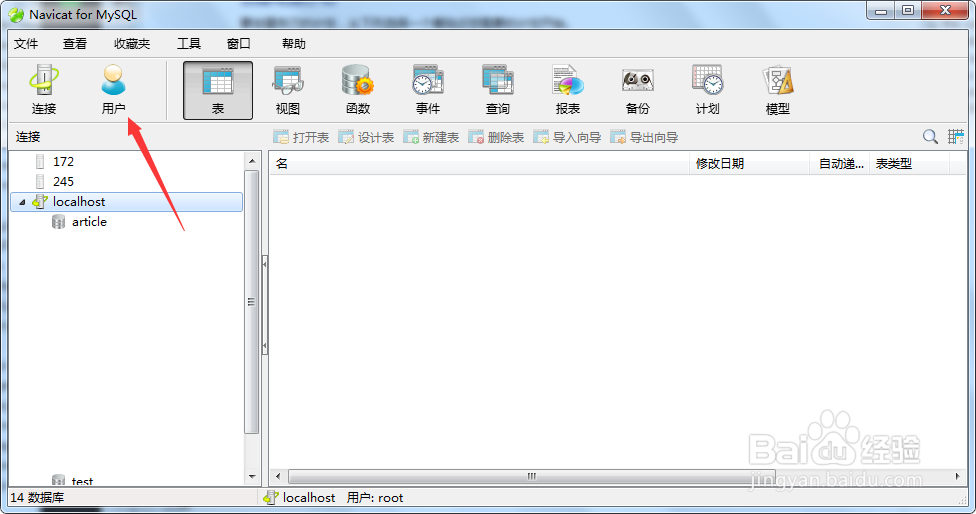Sort by the 表类型 column header
This screenshot has height=514, width=976.
pyautogui.click(x=909, y=164)
